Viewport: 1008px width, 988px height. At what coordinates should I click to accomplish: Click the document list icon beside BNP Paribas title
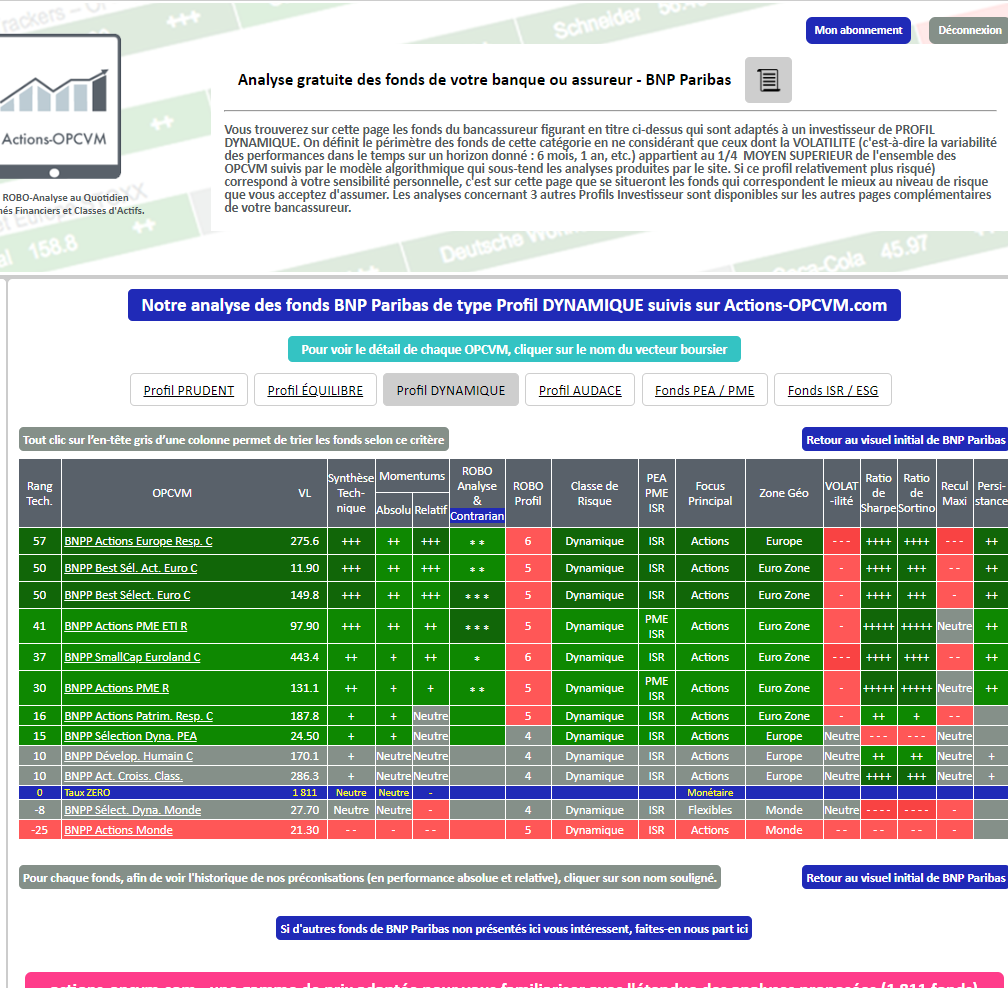768,80
